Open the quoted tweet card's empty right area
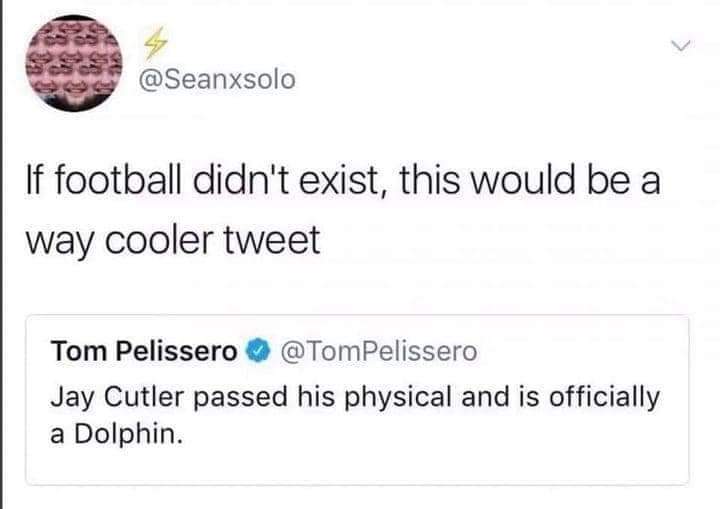The width and height of the screenshot is (720, 509). [x=500, y=440]
